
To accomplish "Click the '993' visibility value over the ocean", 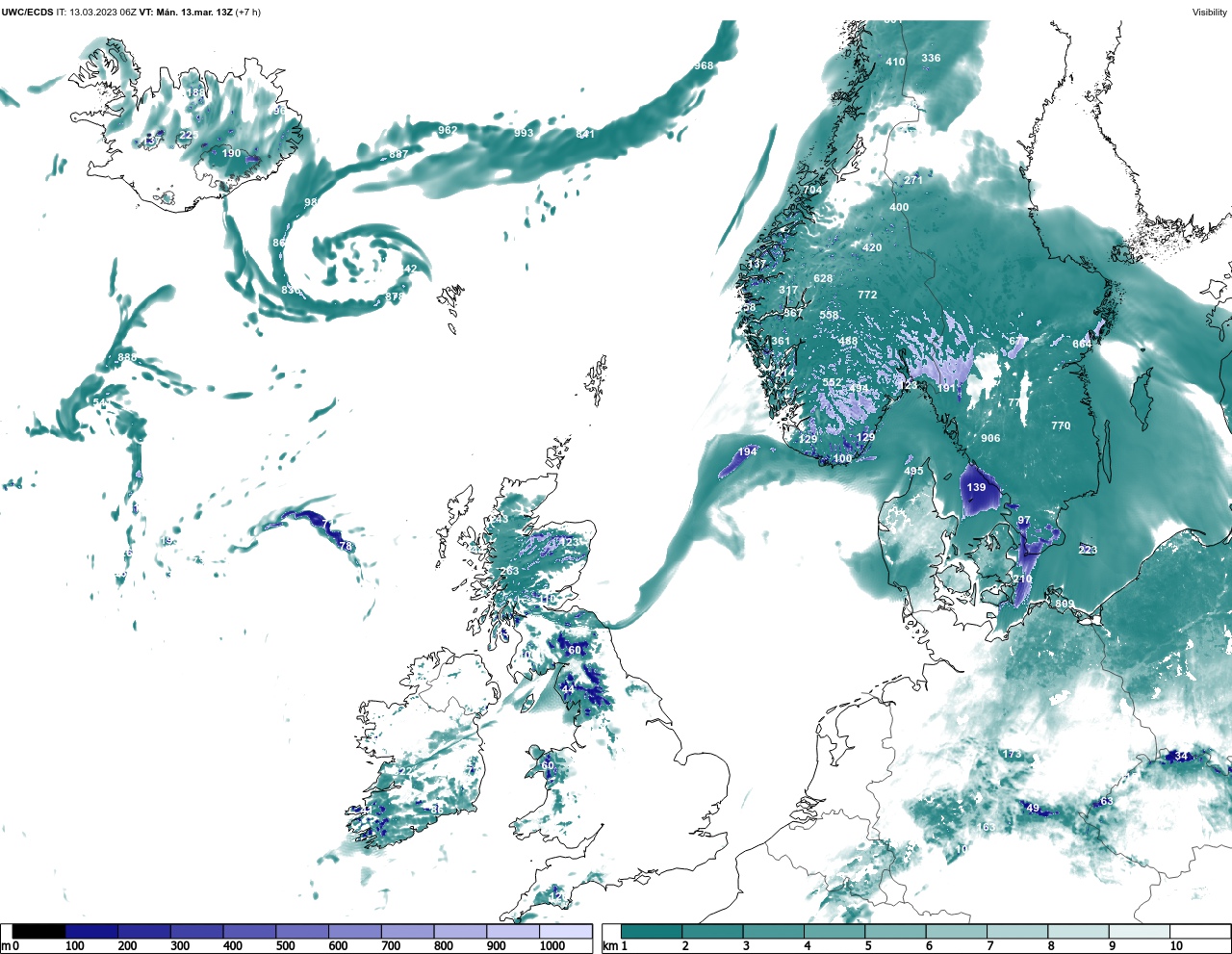I will pos(524,133).
